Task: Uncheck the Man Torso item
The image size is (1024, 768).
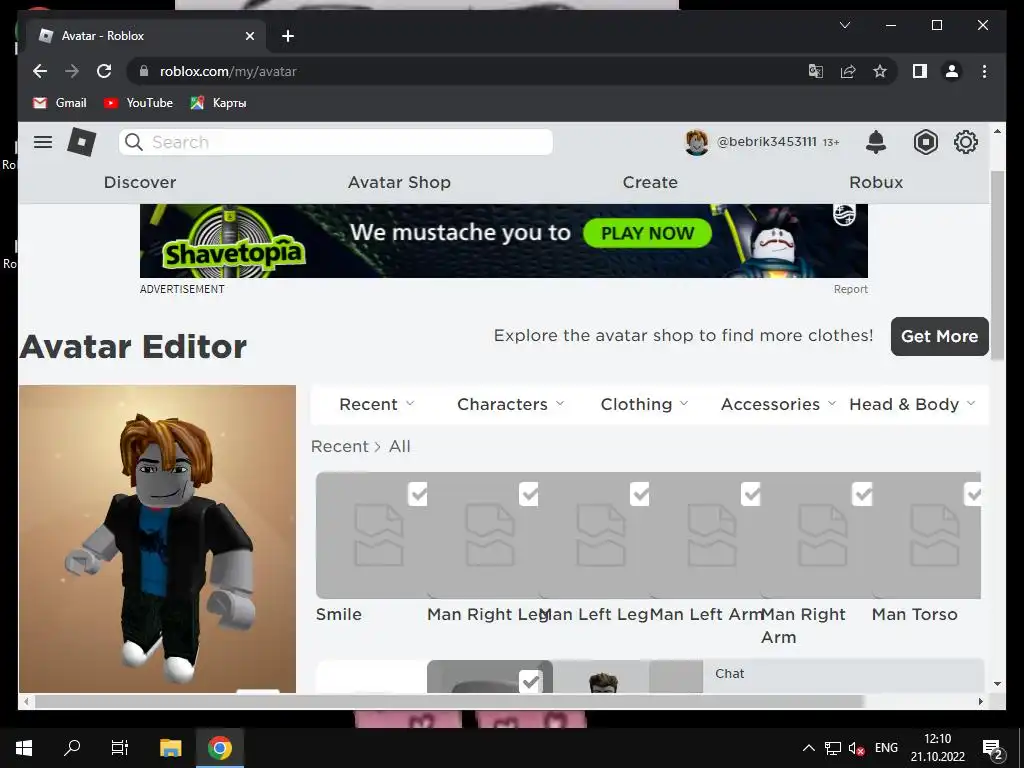Action: pyautogui.click(x=972, y=494)
